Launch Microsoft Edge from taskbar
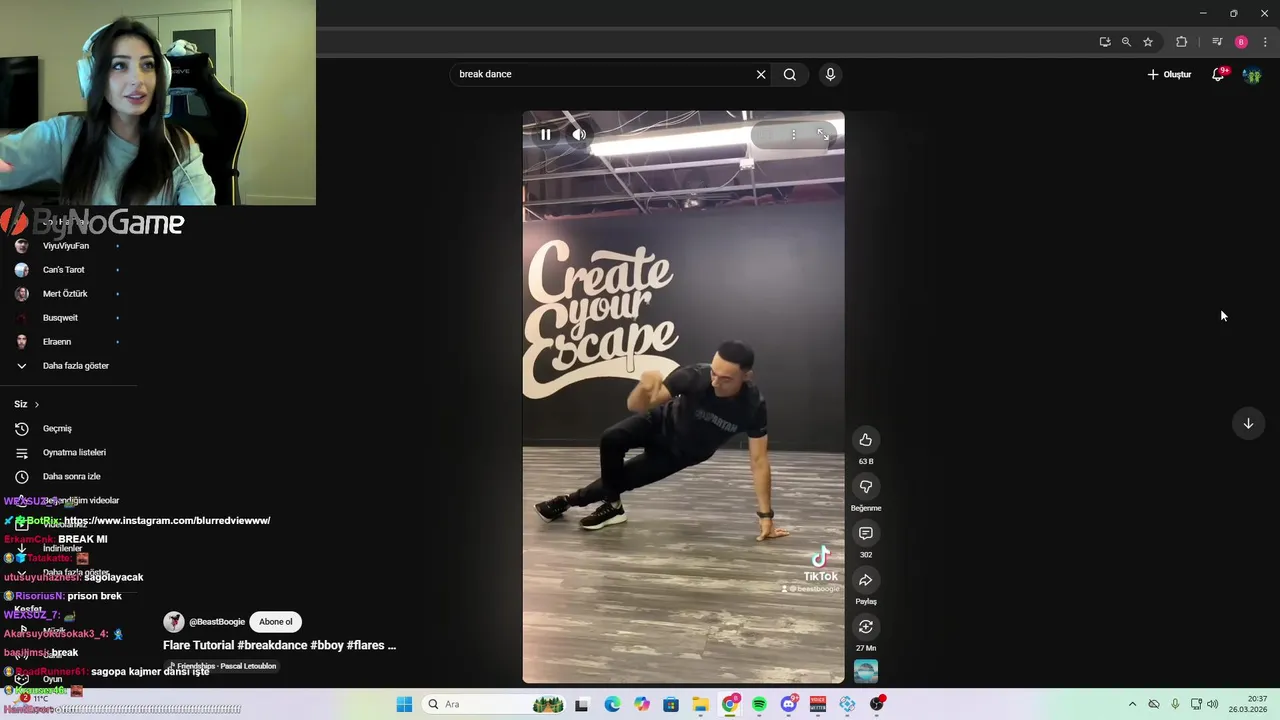 tap(612, 705)
